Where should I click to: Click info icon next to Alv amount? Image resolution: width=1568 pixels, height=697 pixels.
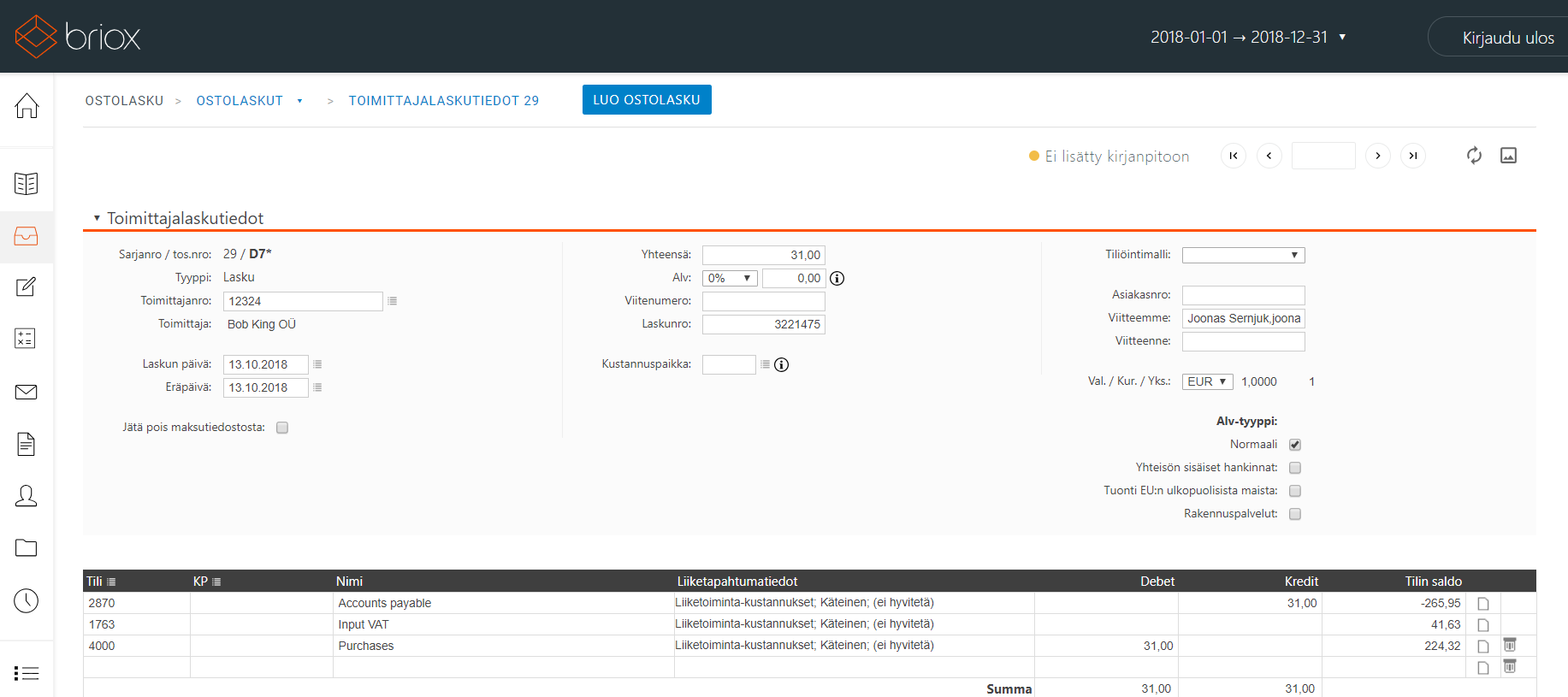[837, 278]
